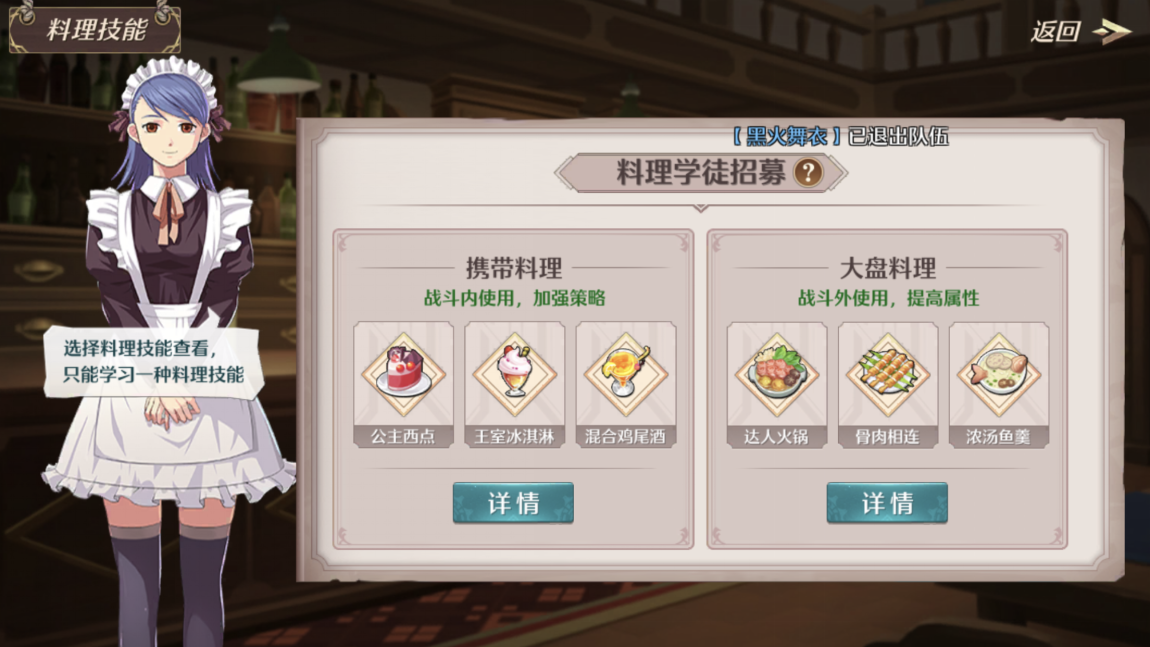Click the 携带料理 panel heading
Image resolution: width=1150 pixels, height=647 pixels.
[513, 268]
